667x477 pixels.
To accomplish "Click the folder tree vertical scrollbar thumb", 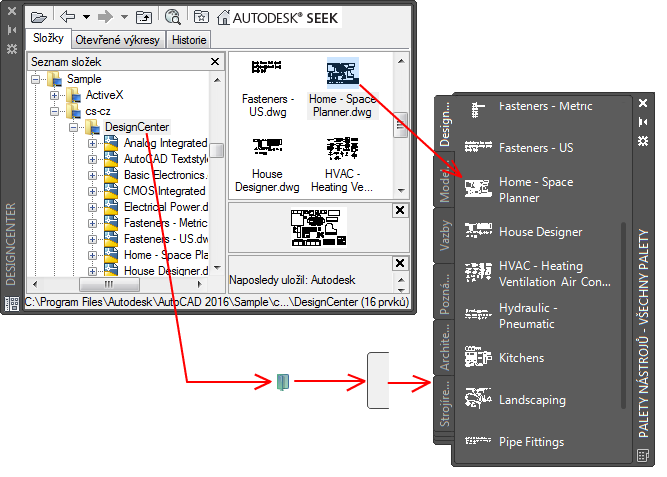I will click(217, 150).
